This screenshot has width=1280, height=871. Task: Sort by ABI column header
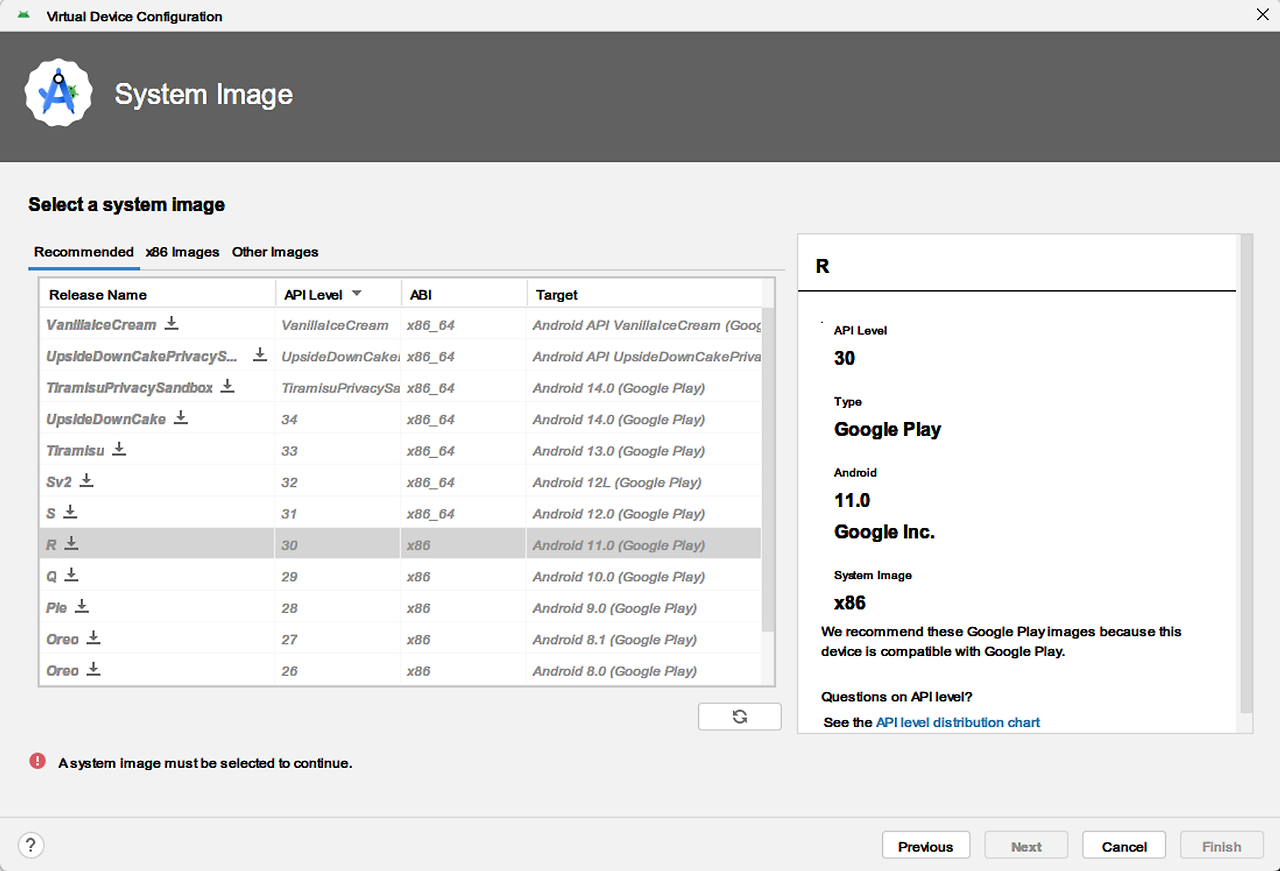tap(464, 294)
